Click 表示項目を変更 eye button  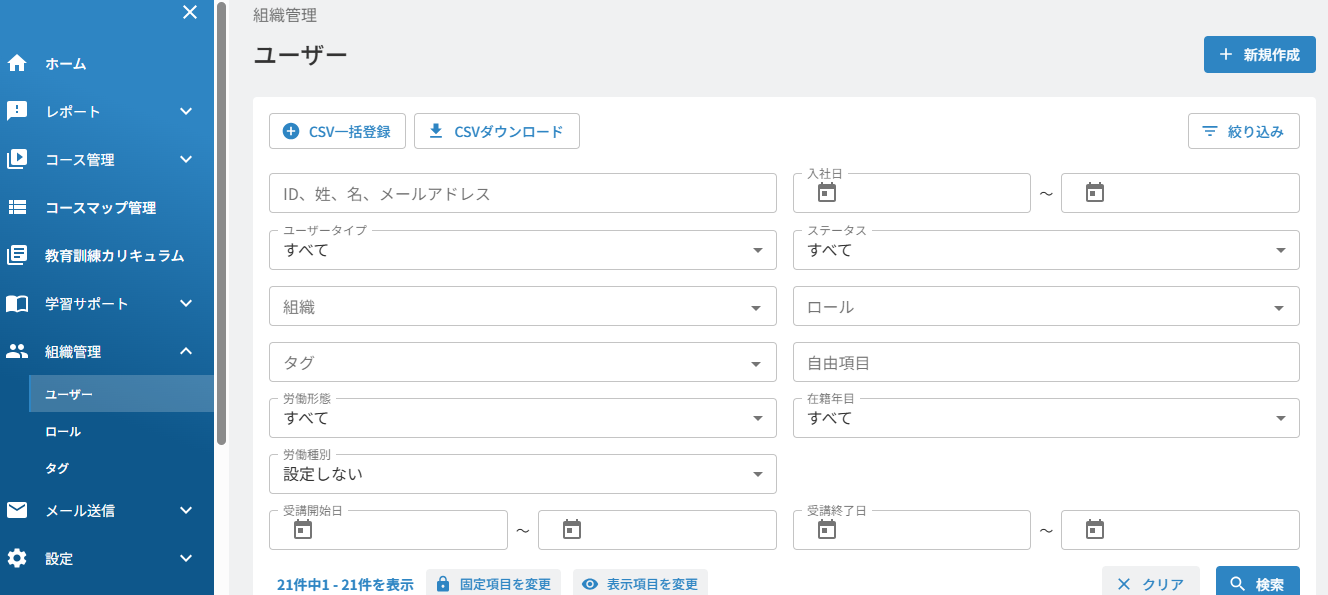click(640, 584)
